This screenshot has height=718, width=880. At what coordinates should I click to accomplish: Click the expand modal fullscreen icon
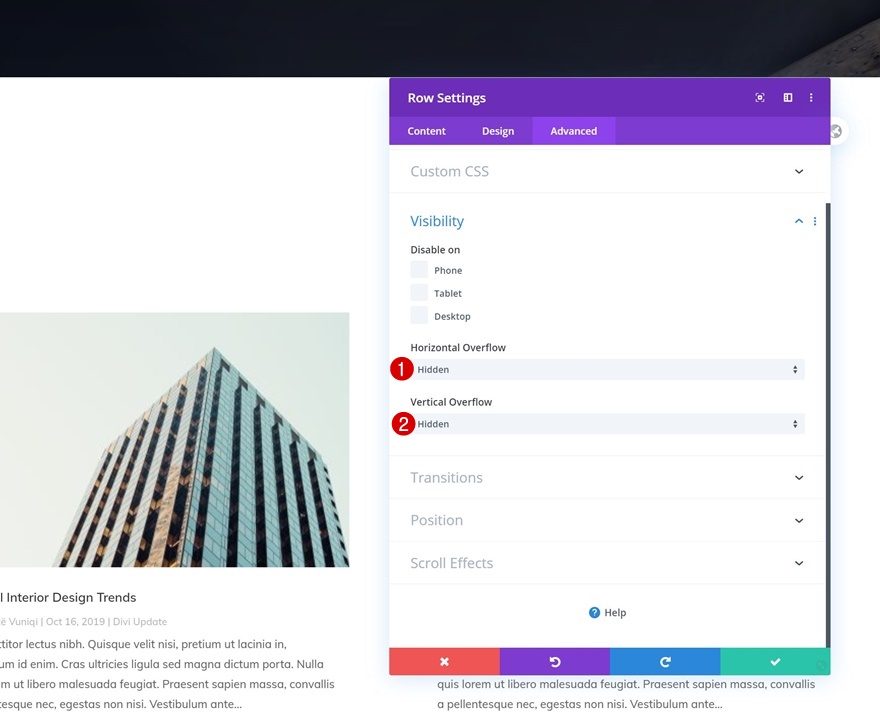759,98
